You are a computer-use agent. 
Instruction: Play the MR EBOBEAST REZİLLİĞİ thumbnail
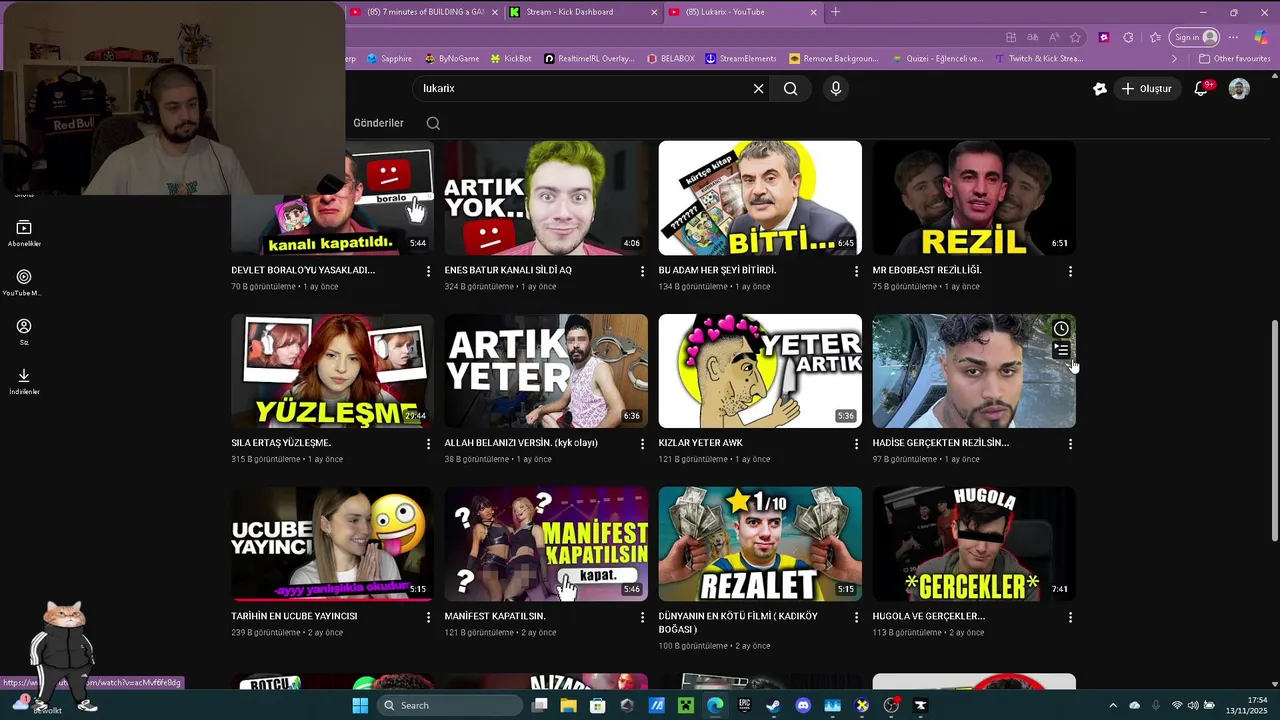tap(974, 198)
